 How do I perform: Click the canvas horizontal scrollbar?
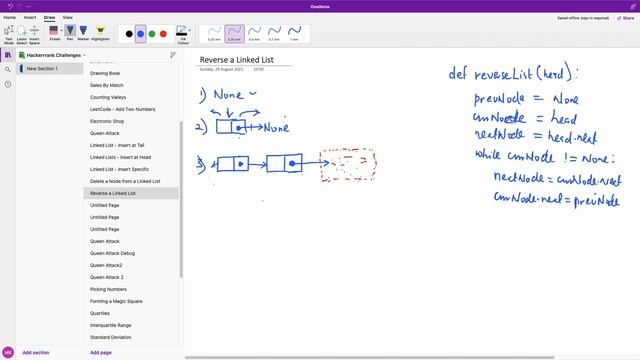pos(370,358)
